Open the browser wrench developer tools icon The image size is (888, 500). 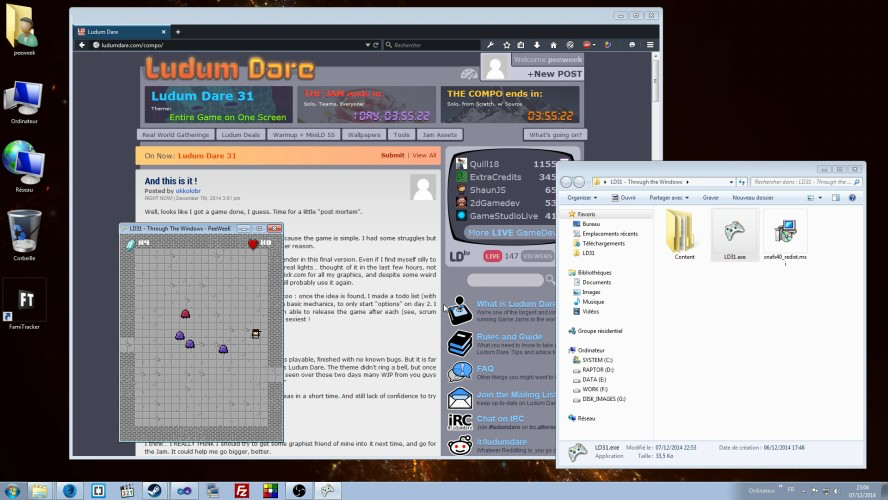coord(490,45)
